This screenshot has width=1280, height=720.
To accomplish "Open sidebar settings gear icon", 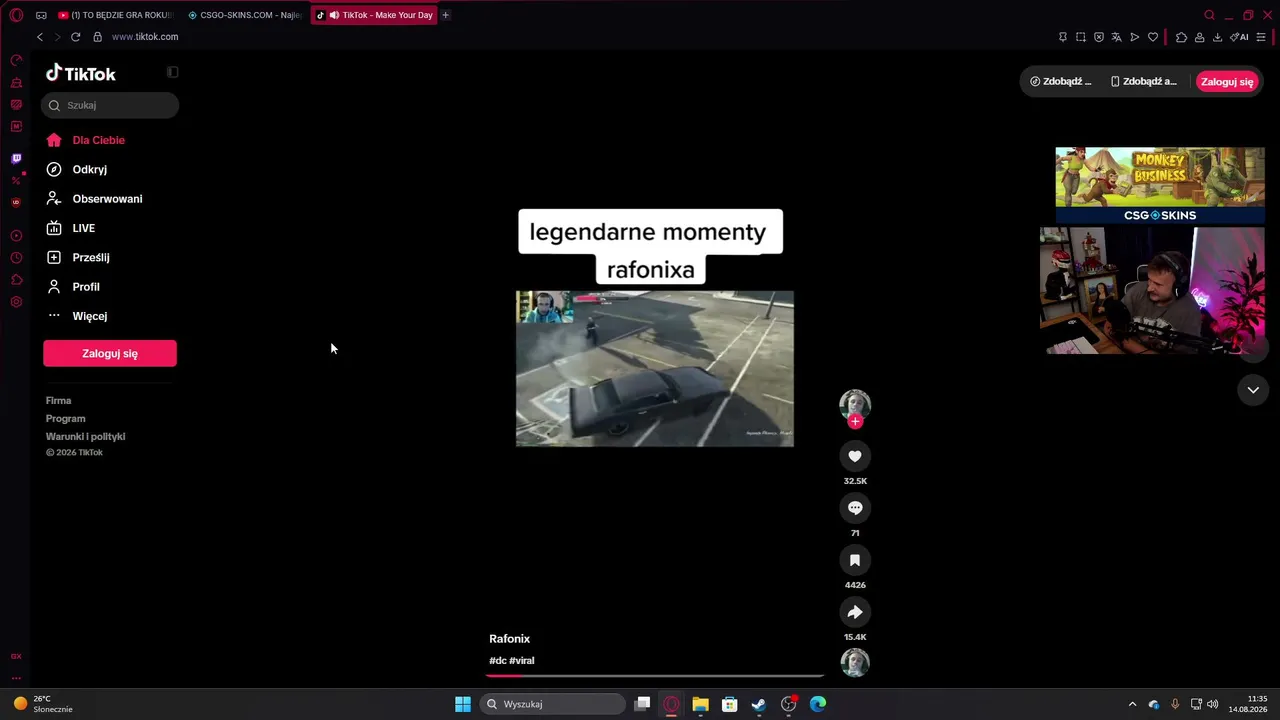I will coord(16,302).
